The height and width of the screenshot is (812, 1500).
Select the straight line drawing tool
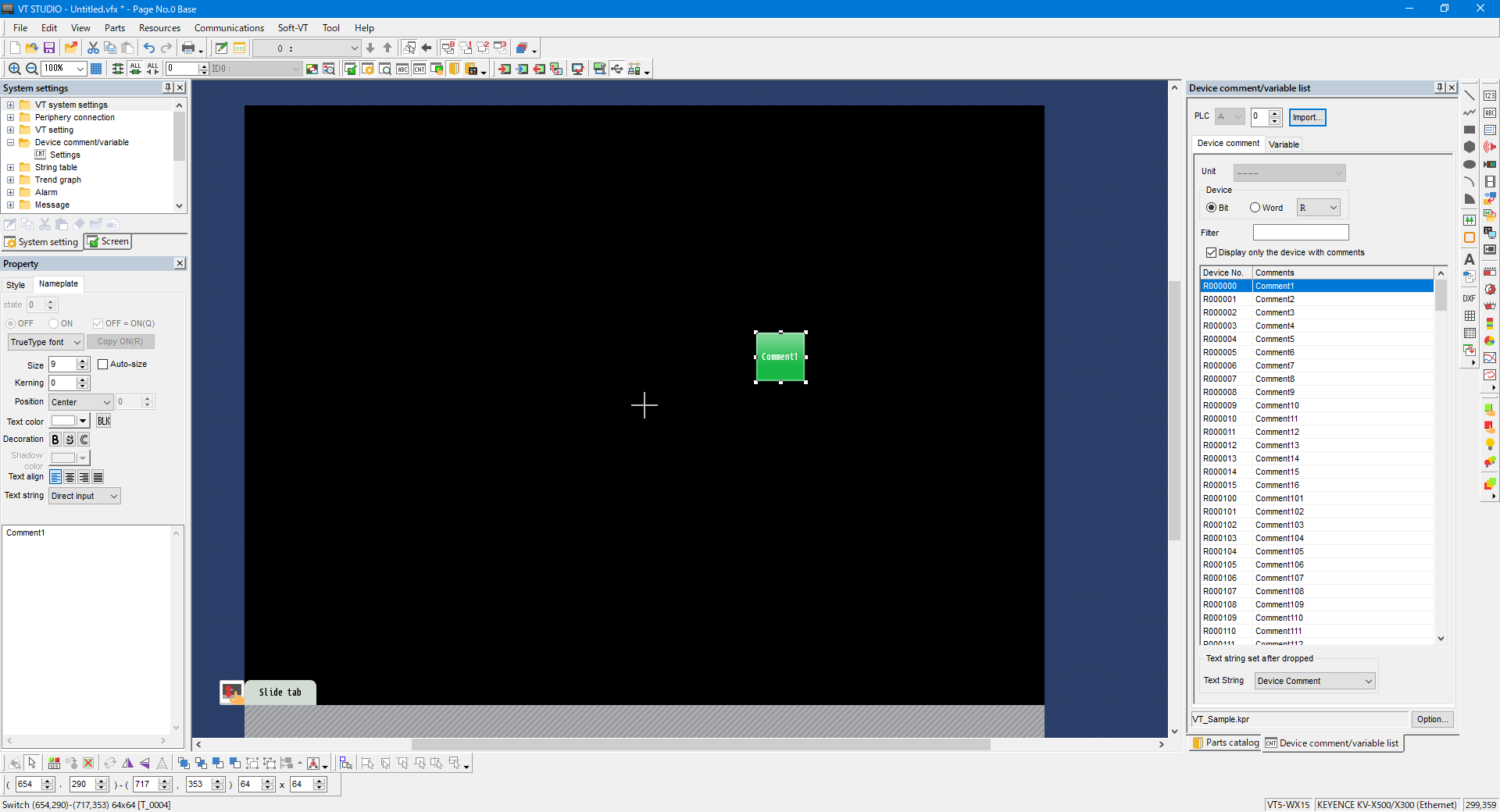coord(1470,95)
